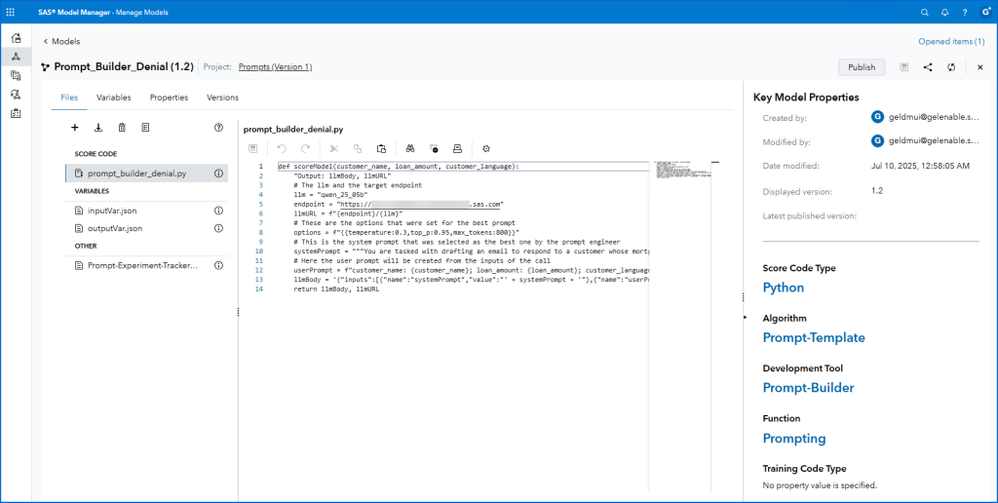Open the search icon in top bar
998x503 pixels.
pos(925,12)
